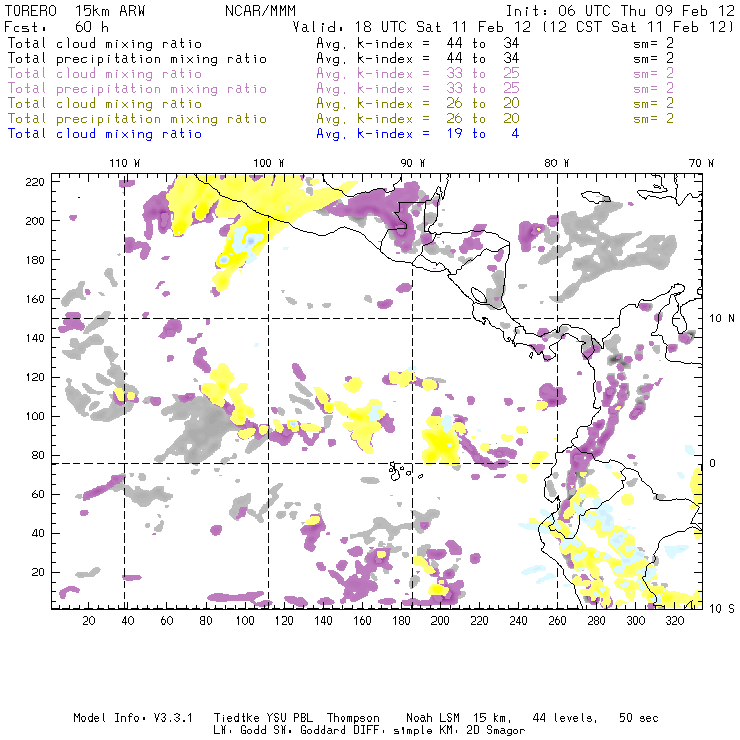Click the '80 W' longitude label
Screen dimensions: 740x740
point(557,163)
